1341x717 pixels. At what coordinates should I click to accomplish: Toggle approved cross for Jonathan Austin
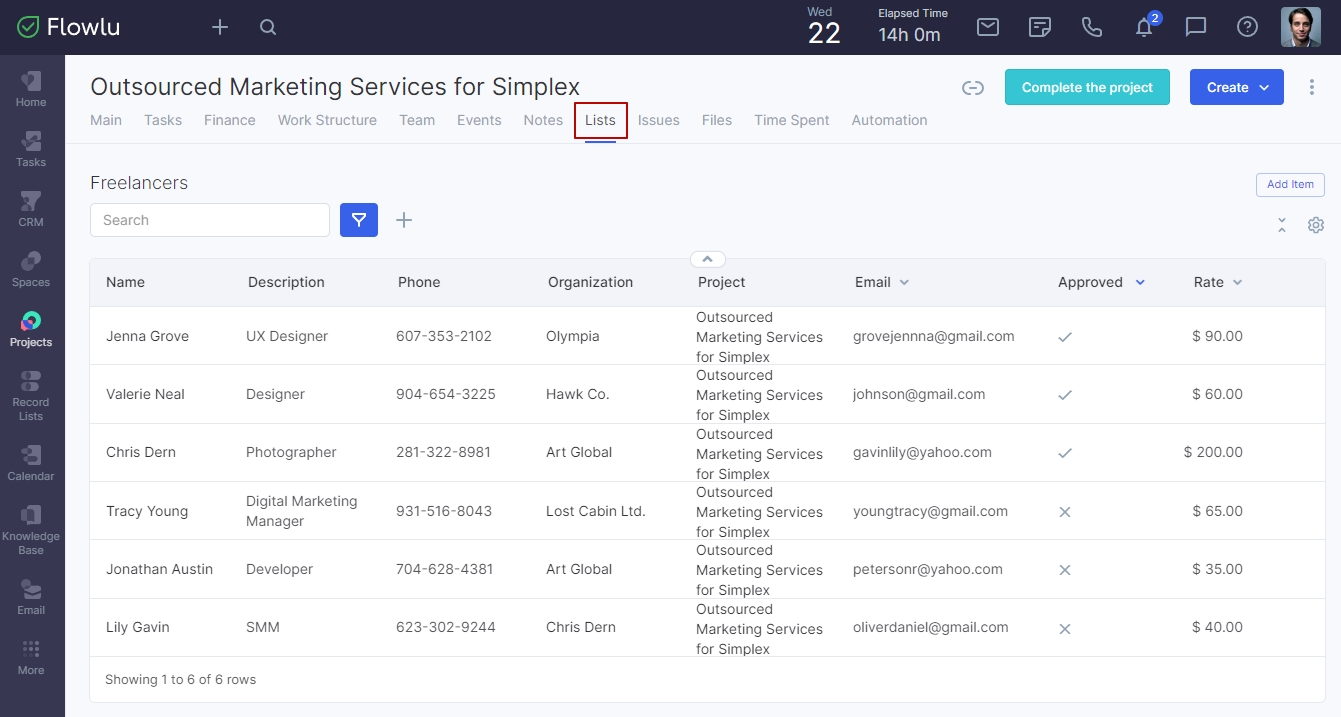tap(1065, 570)
